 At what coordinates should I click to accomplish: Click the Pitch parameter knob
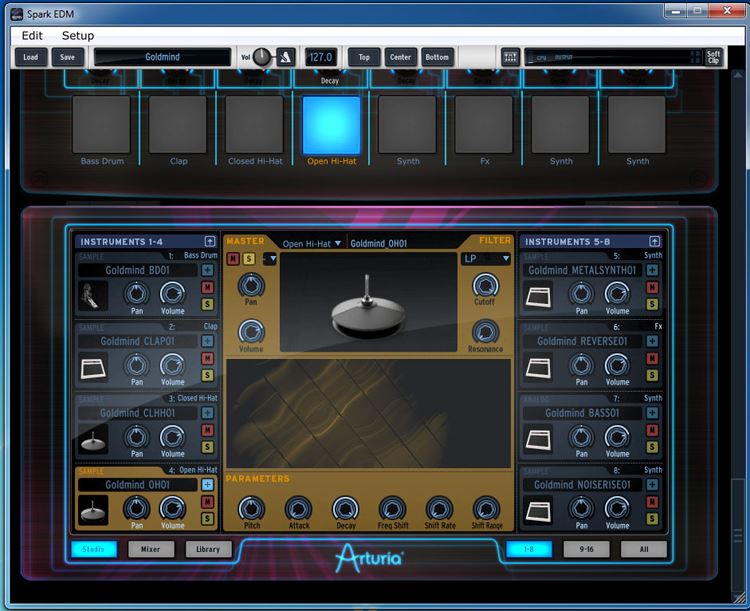252,509
